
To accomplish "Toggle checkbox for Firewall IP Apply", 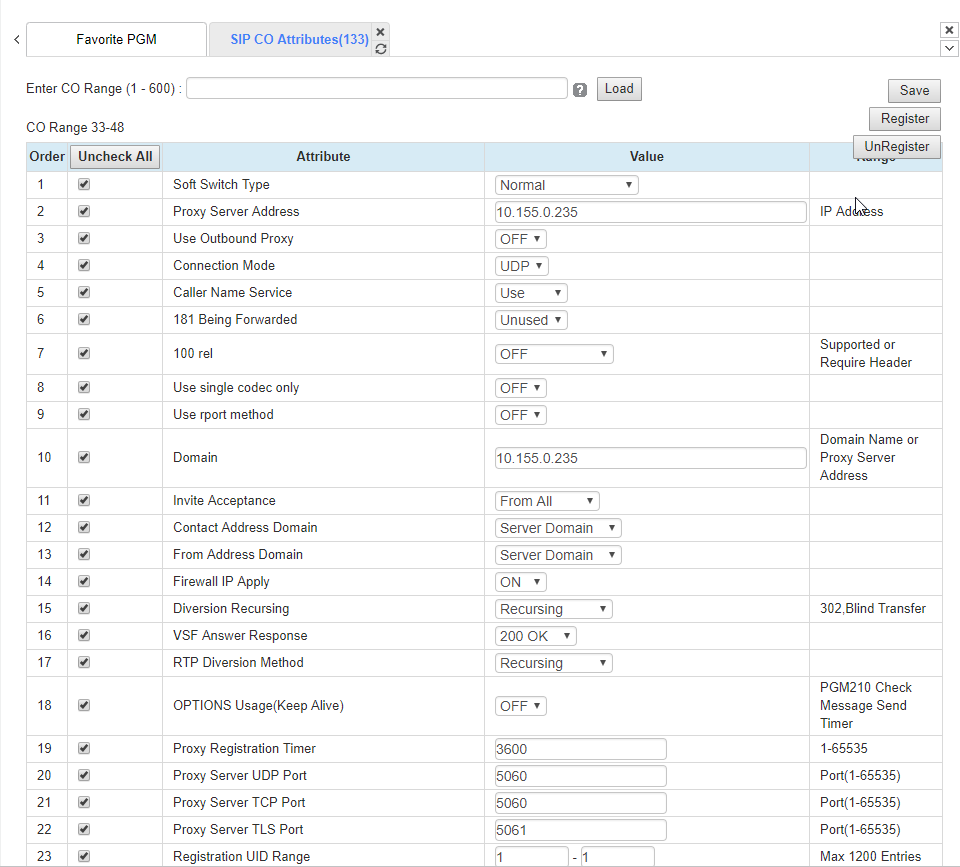I will coord(84,581).
